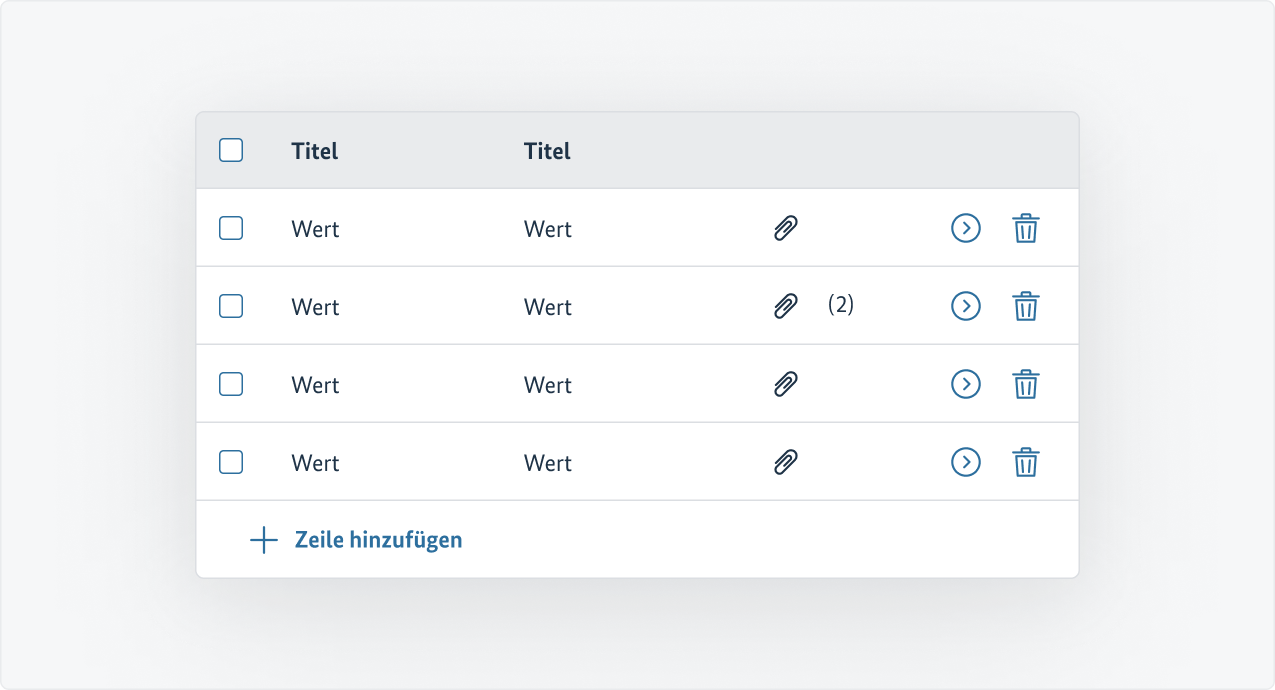Screen dimensions: 1275x690
Task: Select all rows with the header checkbox
Action: coord(231,149)
